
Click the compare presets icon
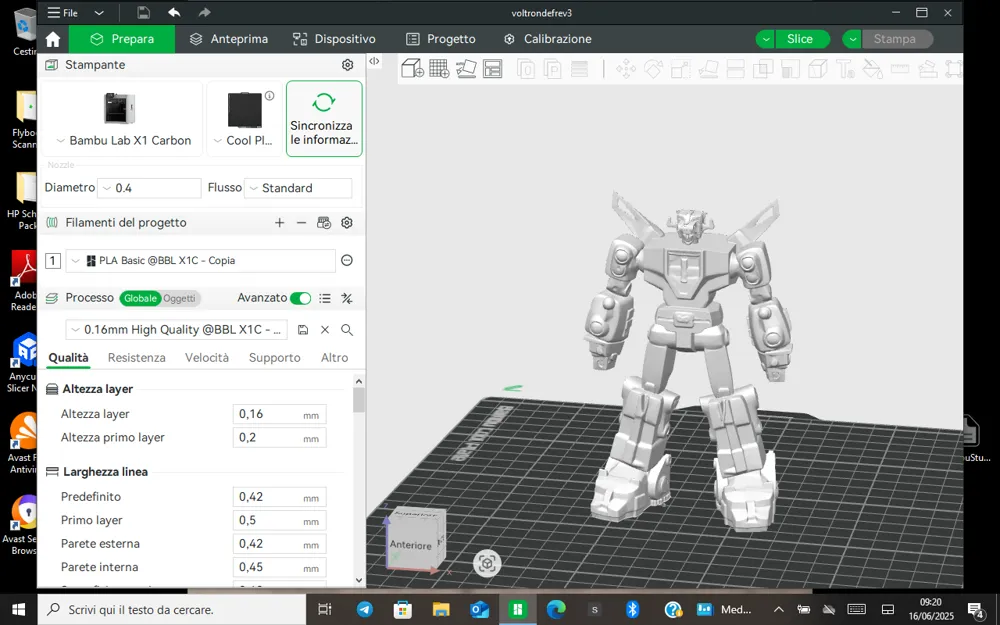pyautogui.click(x=347, y=298)
